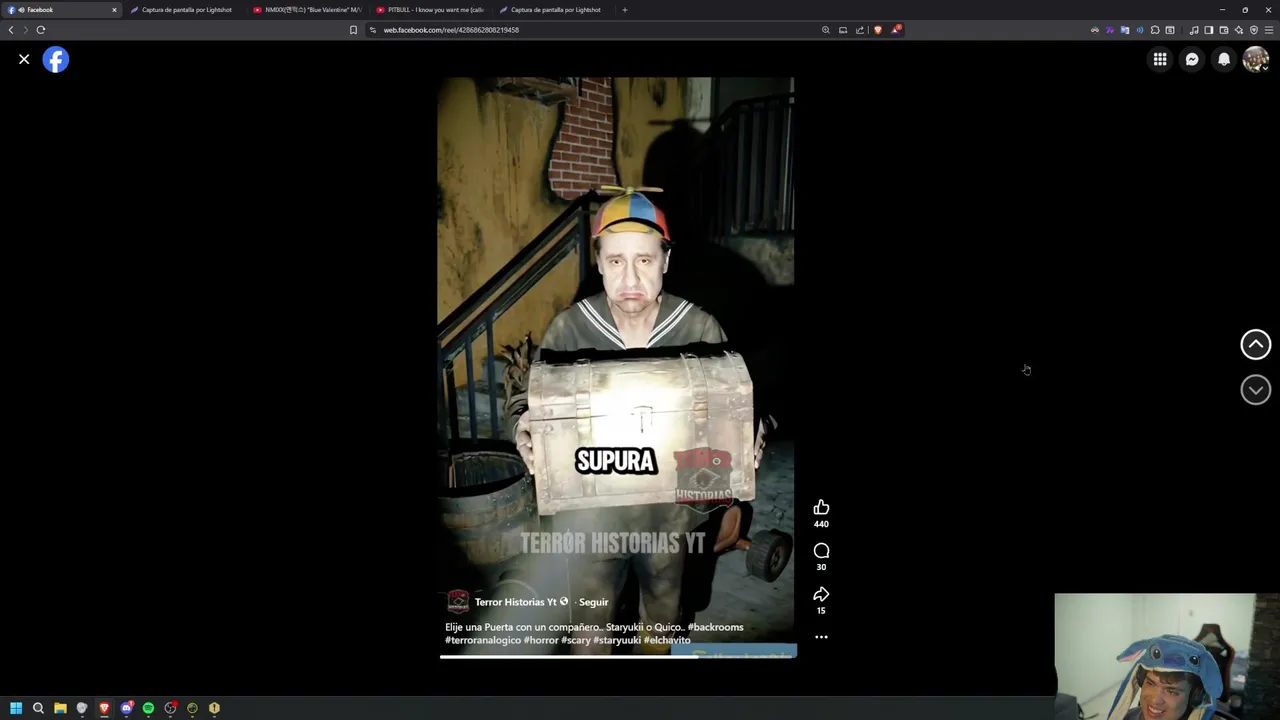The image size is (1280, 720).
Task: Open a new browser tab
Action: [625, 10]
